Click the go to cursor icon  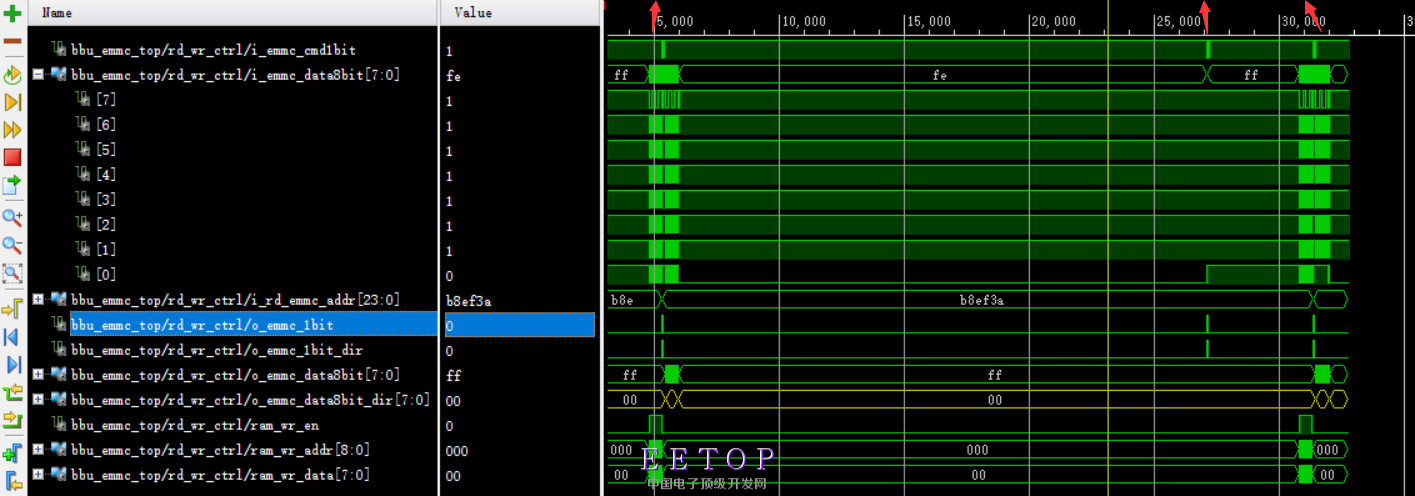(x=12, y=308)
